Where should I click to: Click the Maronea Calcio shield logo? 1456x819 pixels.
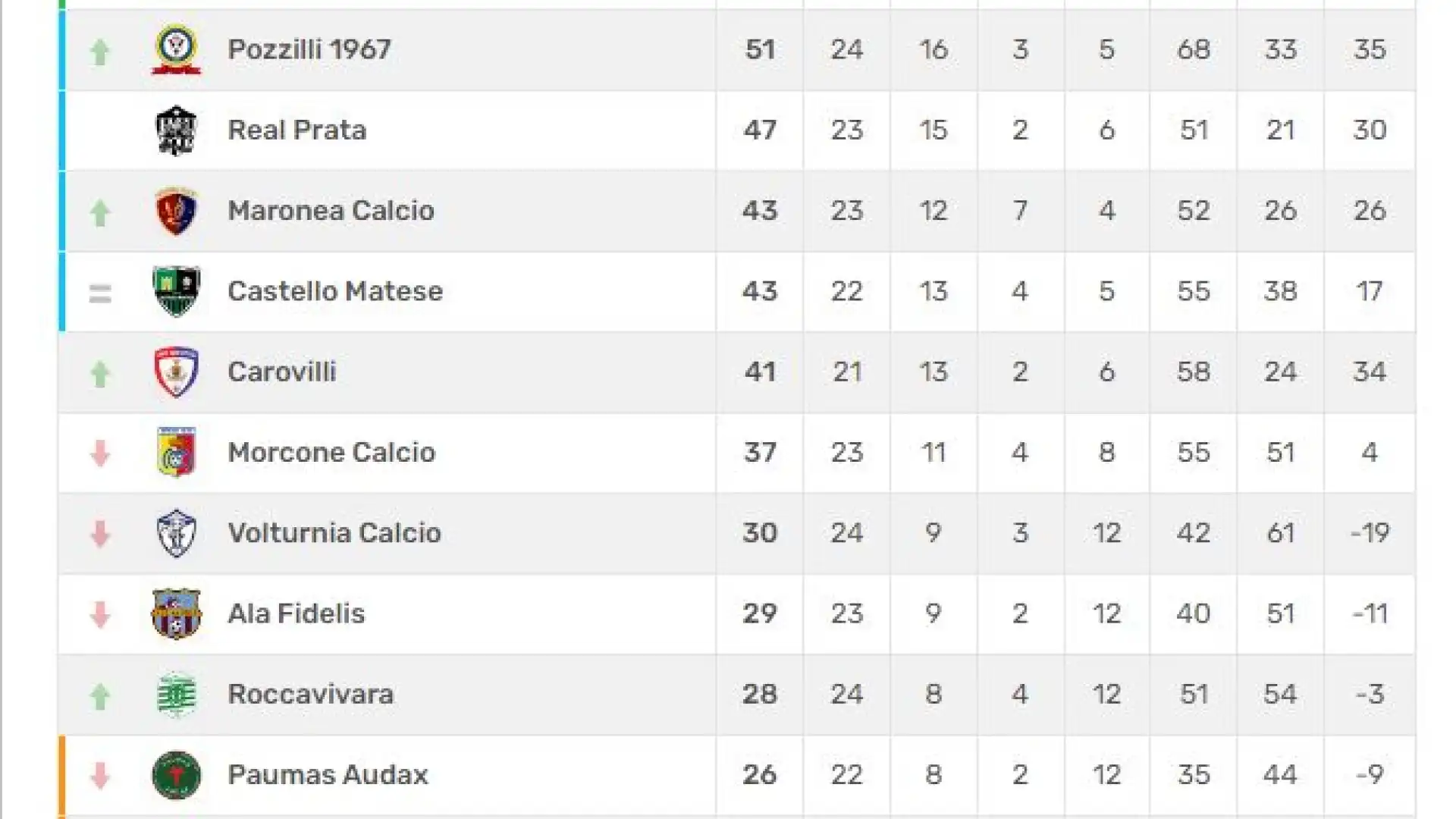pyautogui.click(x=176, y=211)
